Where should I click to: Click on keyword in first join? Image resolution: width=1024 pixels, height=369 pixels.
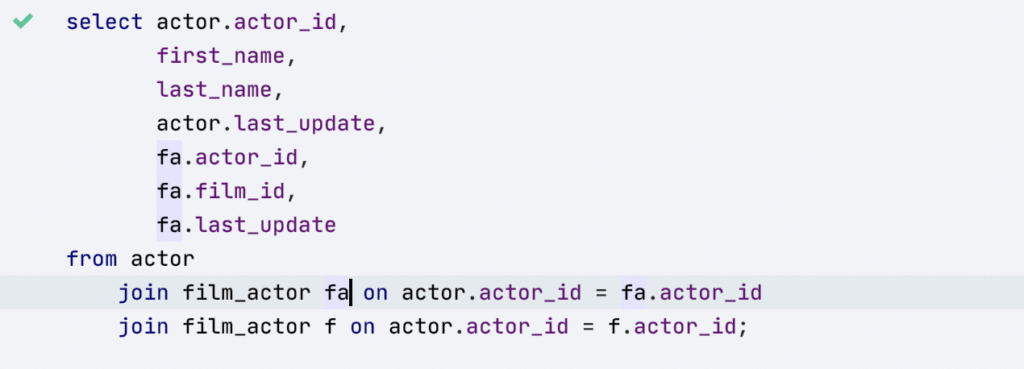376,293
